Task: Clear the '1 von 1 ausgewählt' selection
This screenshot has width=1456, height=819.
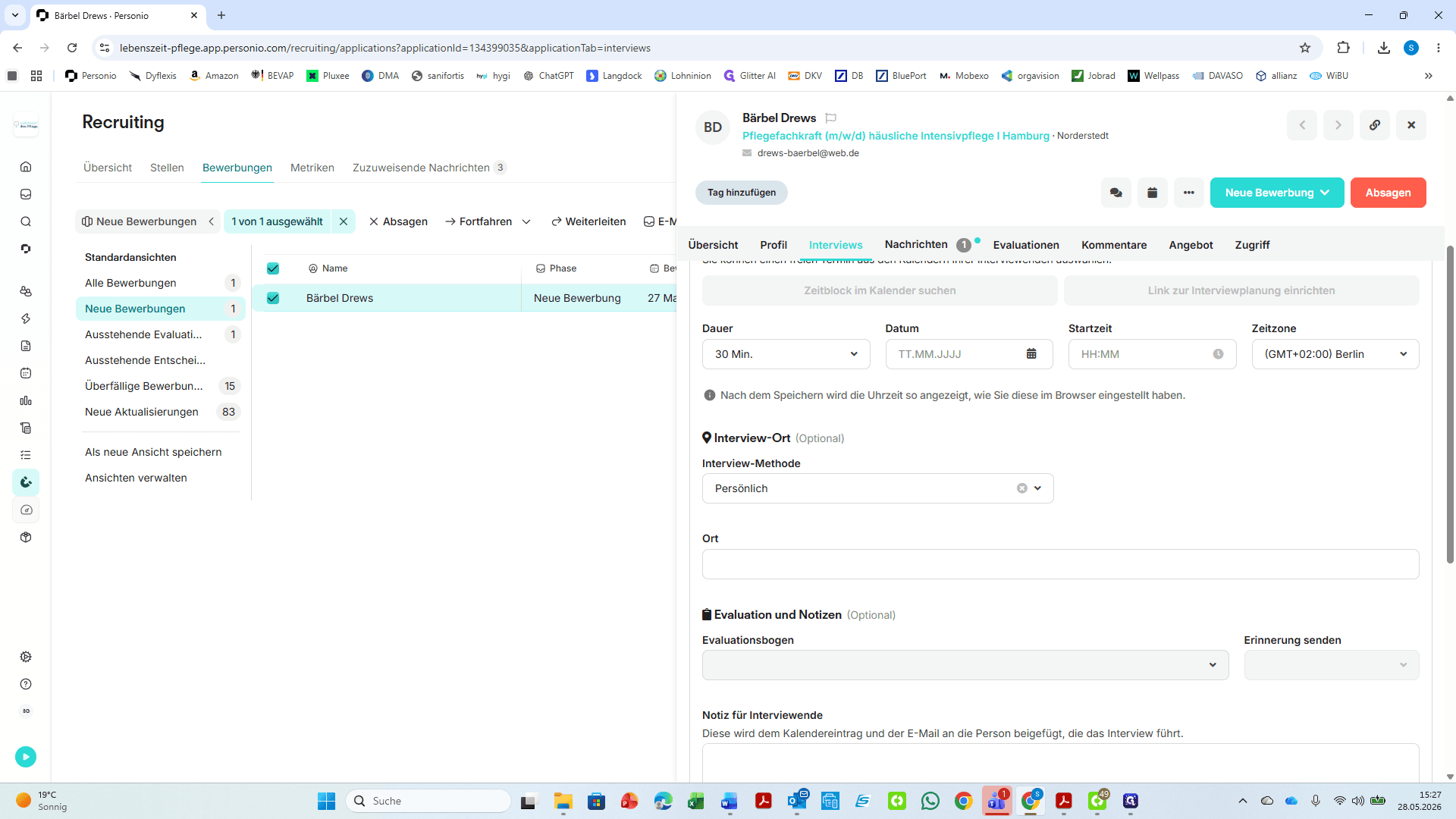Action: click(344, 221)
